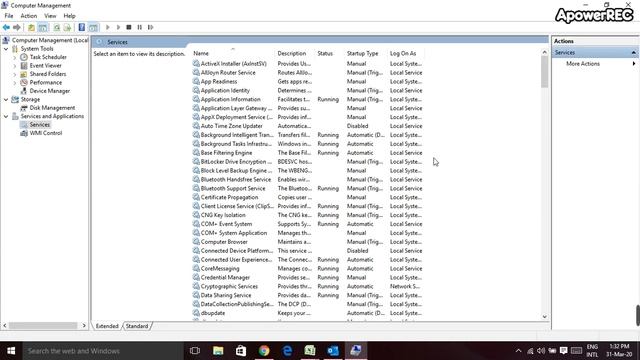Expand the Task Scheduler node

15,57
